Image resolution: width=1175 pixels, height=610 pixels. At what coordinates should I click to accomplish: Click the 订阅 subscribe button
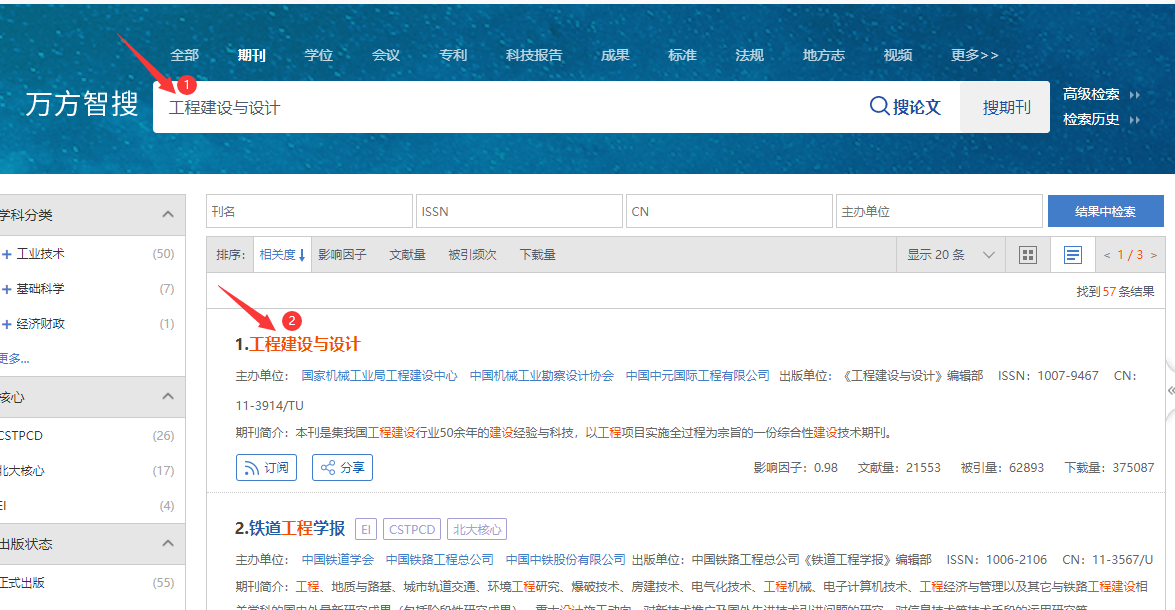click(x=267, y=467)
